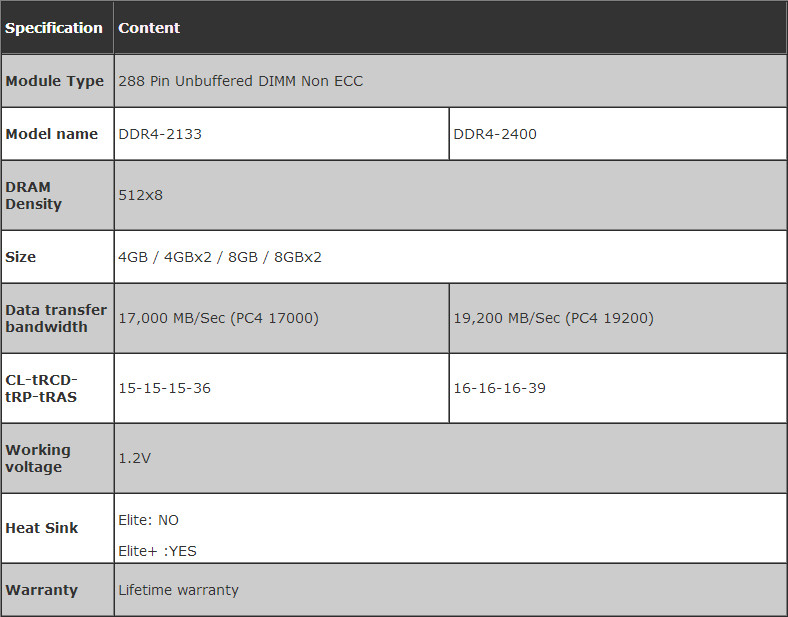This screenshot has width=788, height=617.
Task: Click the Data transfer bandwidth label
Action: click(x=56, y=318)
